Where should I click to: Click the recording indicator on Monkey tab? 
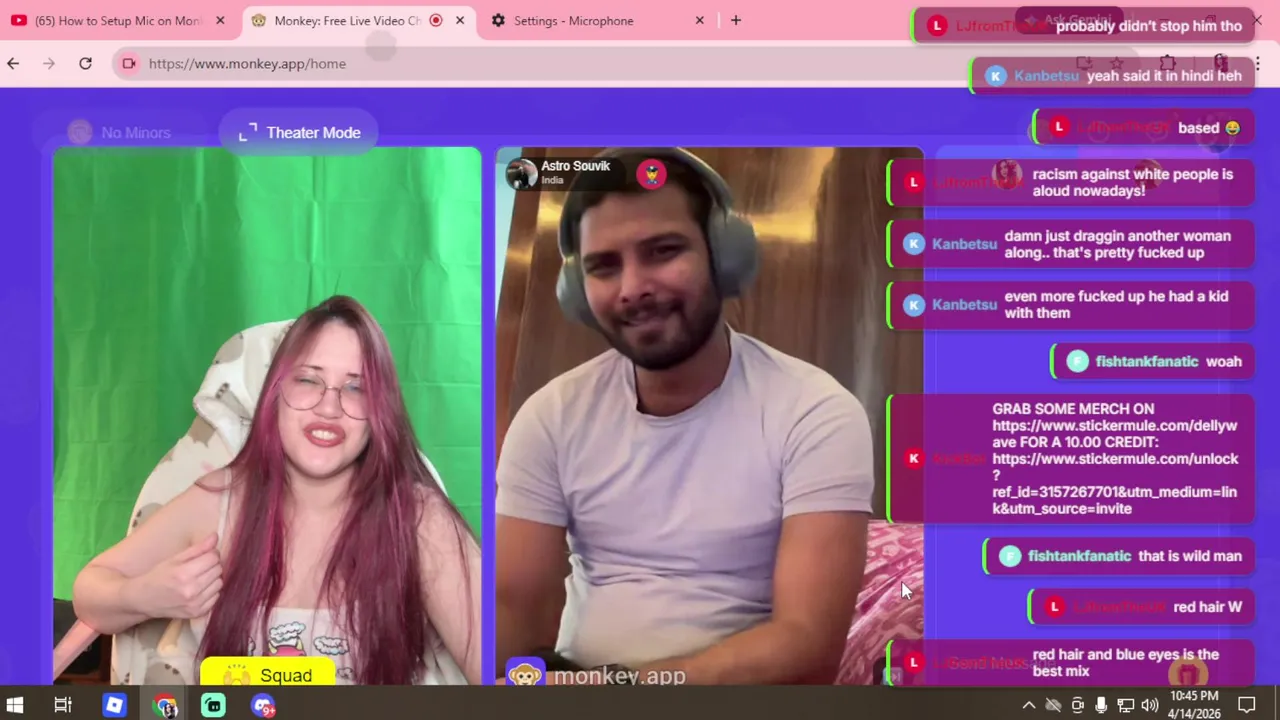(x=436, y=20)
